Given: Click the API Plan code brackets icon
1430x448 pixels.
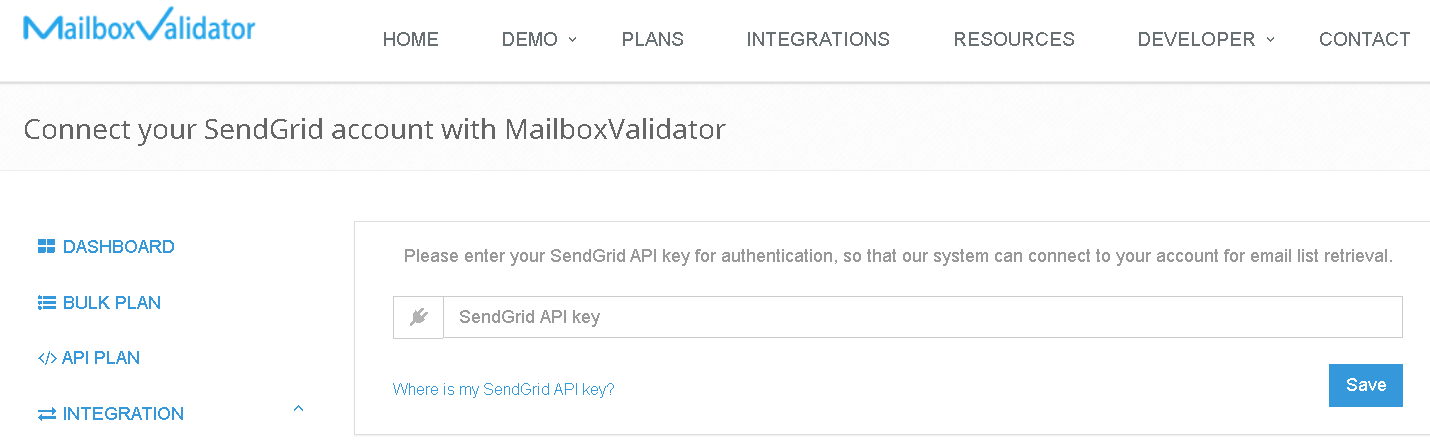Looking at the screenshot, I should (46, 358).
